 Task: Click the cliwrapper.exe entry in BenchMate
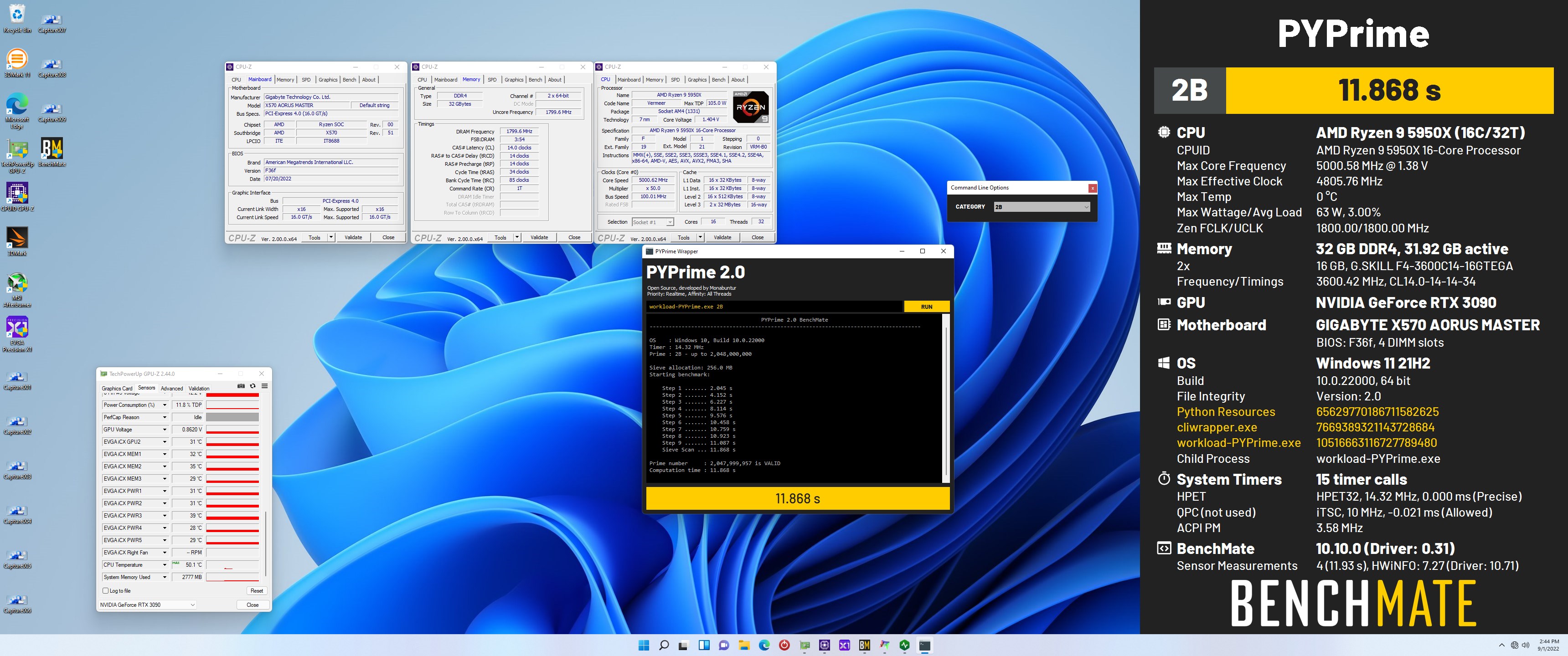pyautogui.click(x=1217, y=427)
